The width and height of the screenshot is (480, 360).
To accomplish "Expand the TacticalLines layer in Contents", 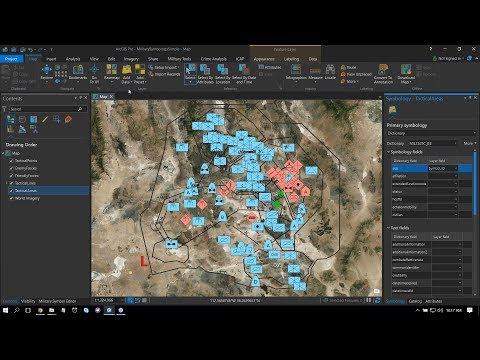I will [x=7, y=183].
